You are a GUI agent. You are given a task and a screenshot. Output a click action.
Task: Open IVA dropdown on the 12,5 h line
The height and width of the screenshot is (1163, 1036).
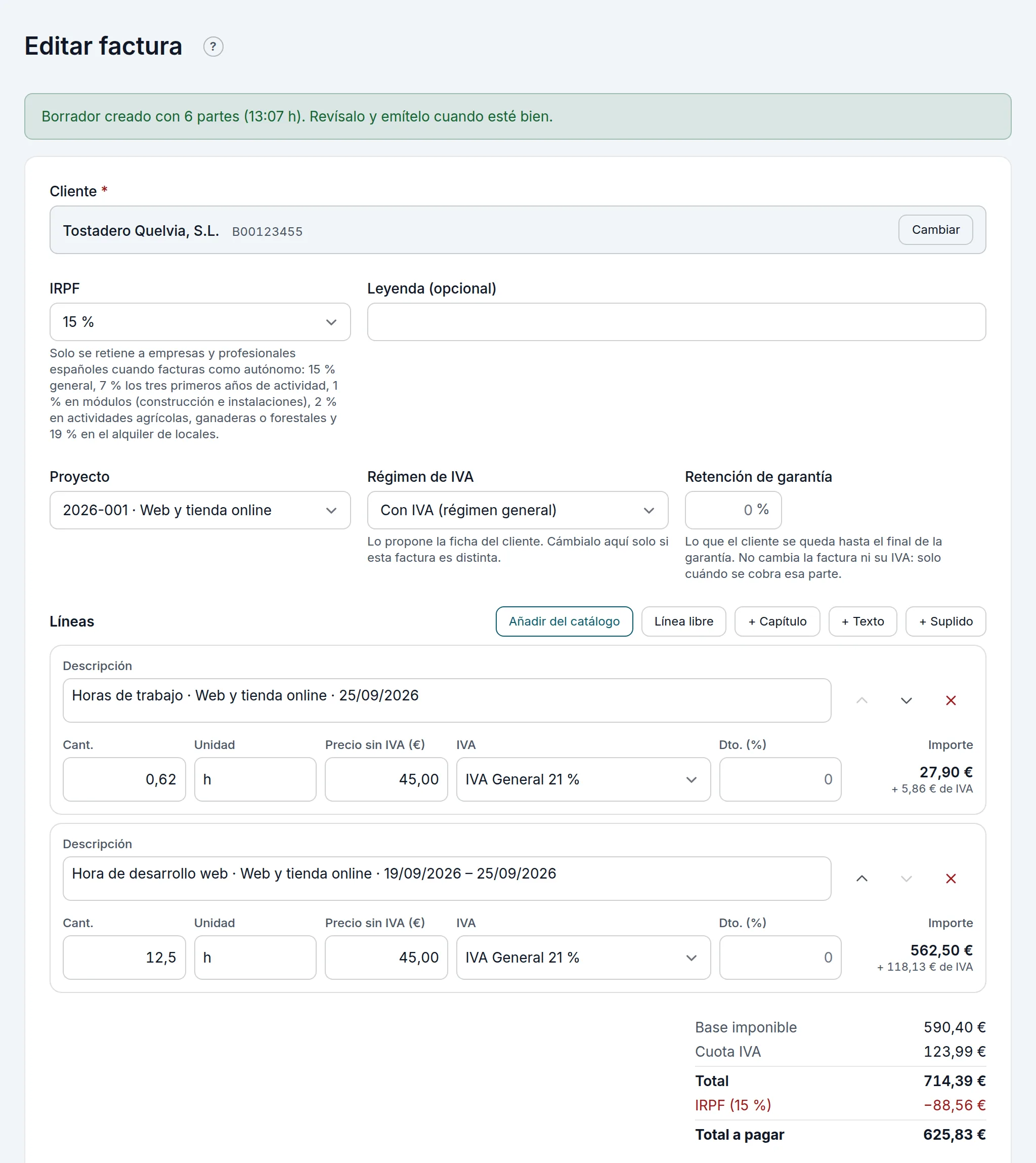coord(583,958)
